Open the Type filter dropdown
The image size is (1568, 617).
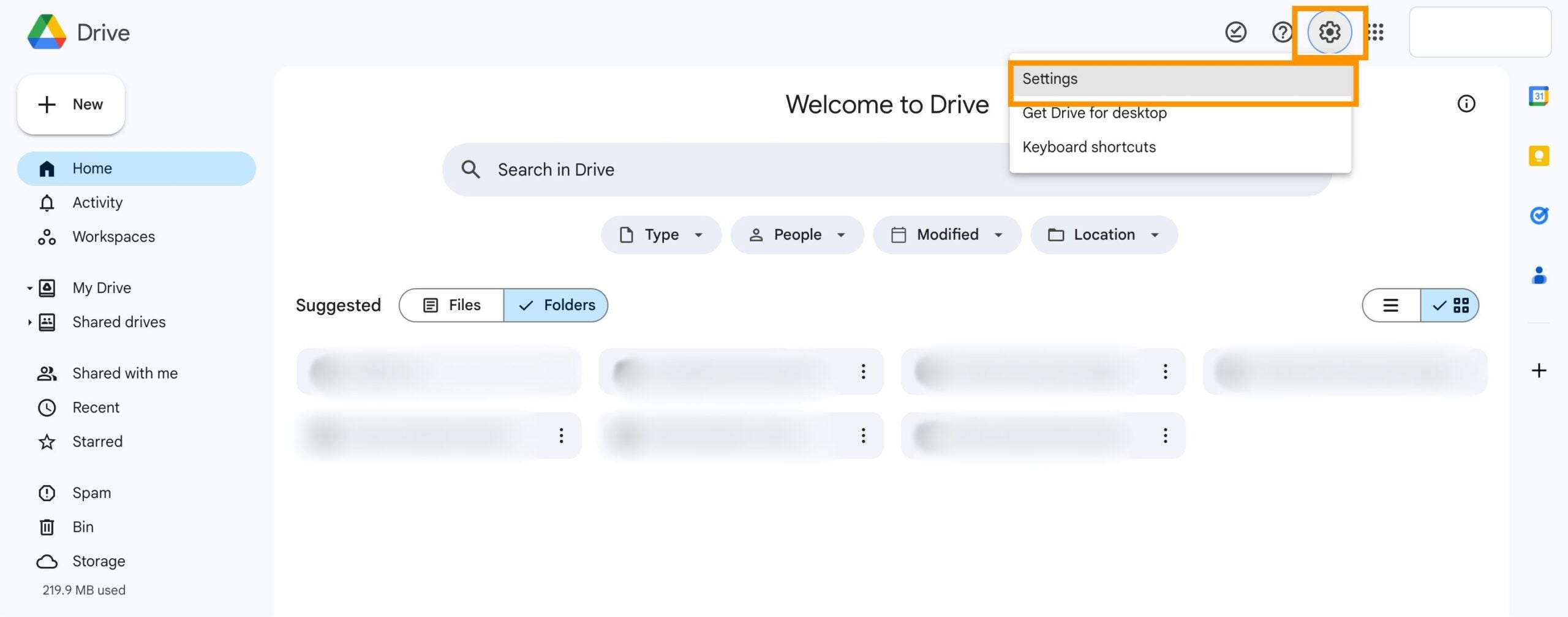coord(661,235)
